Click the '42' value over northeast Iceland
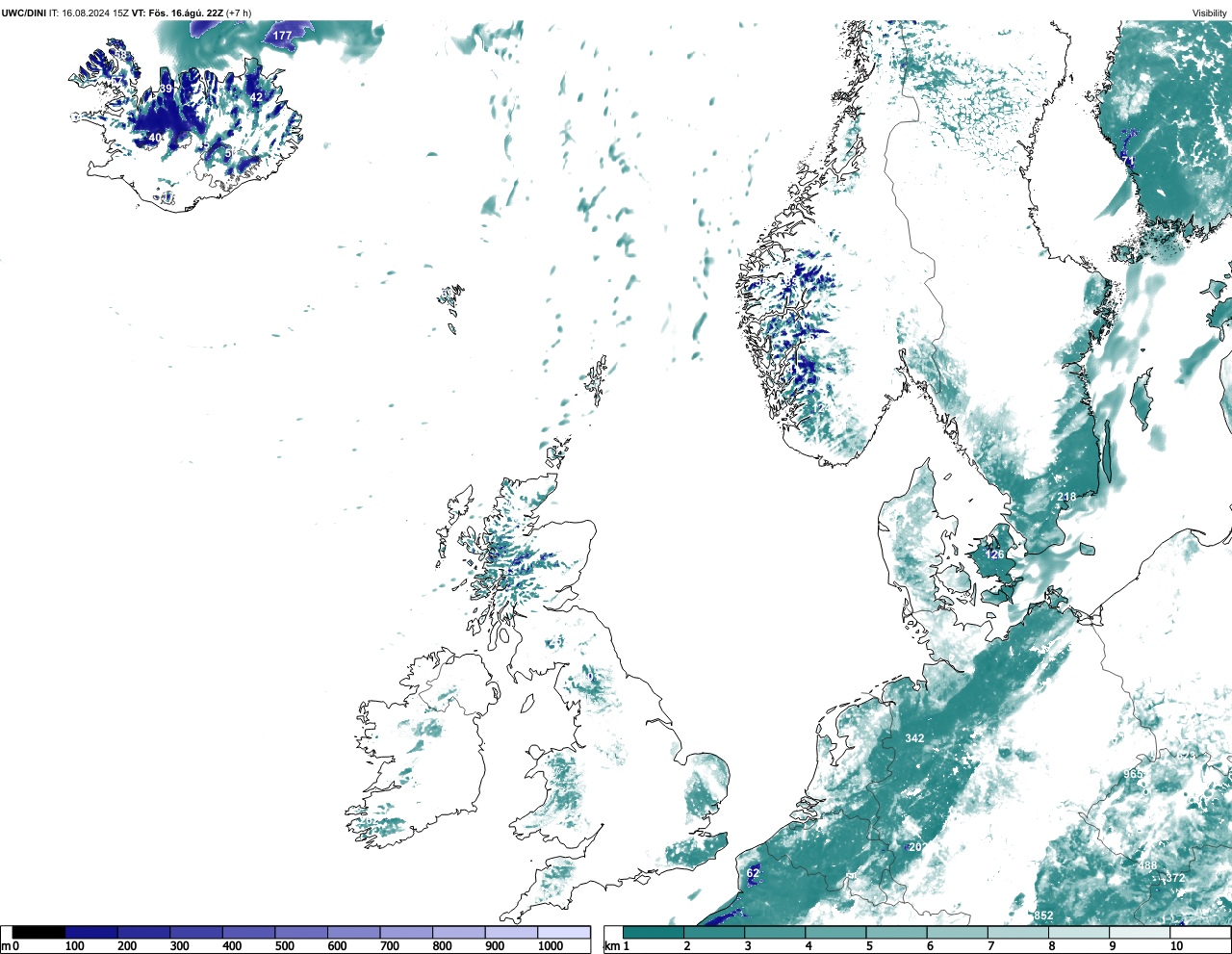The image size is (1232, 954). click(x=256, y=97)
